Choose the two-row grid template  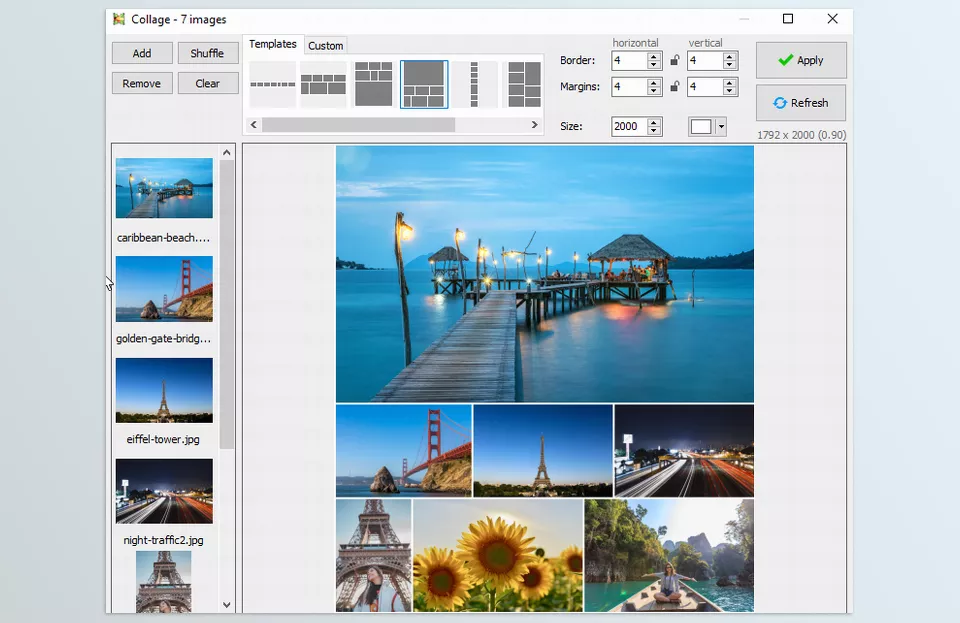pyautogui.click(x=323, y=84)
